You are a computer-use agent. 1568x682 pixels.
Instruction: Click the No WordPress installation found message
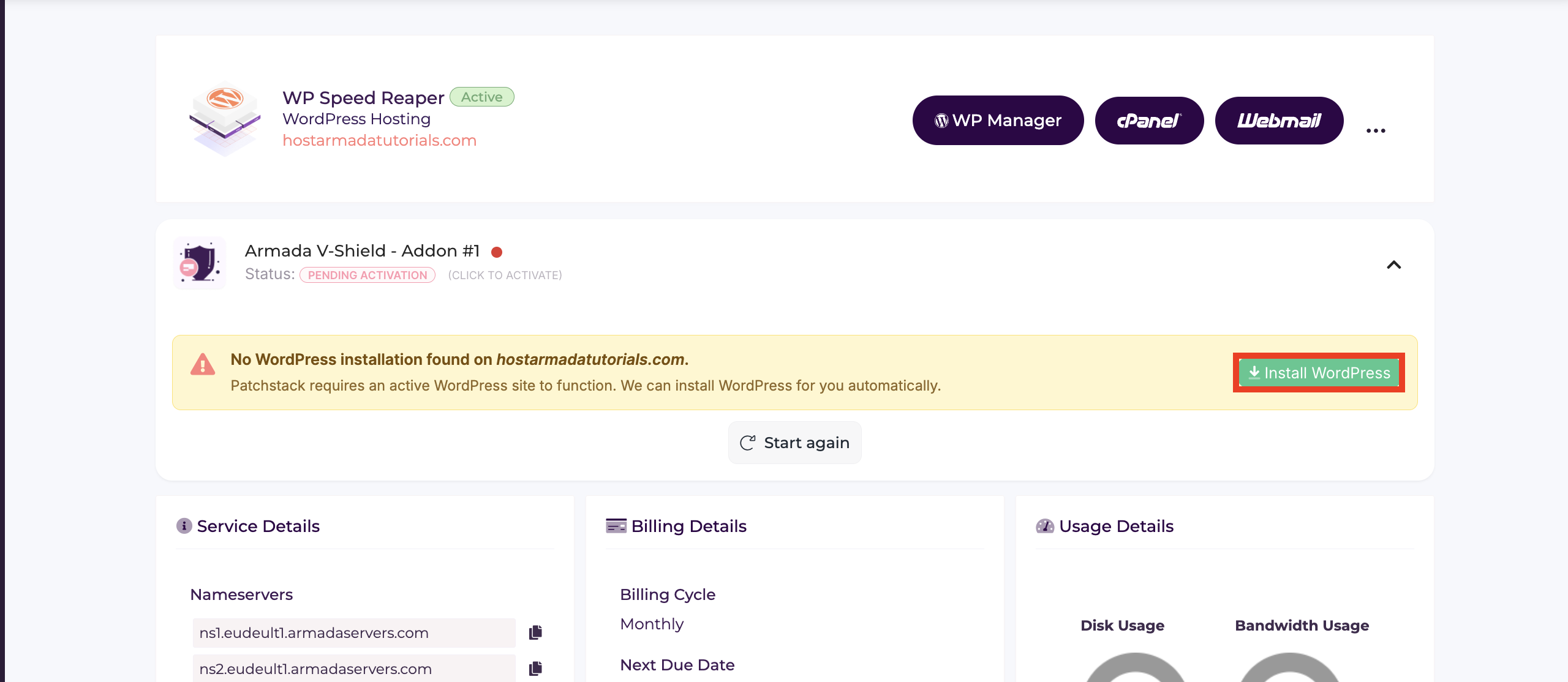pyautogui.click(x=459, y=359)
